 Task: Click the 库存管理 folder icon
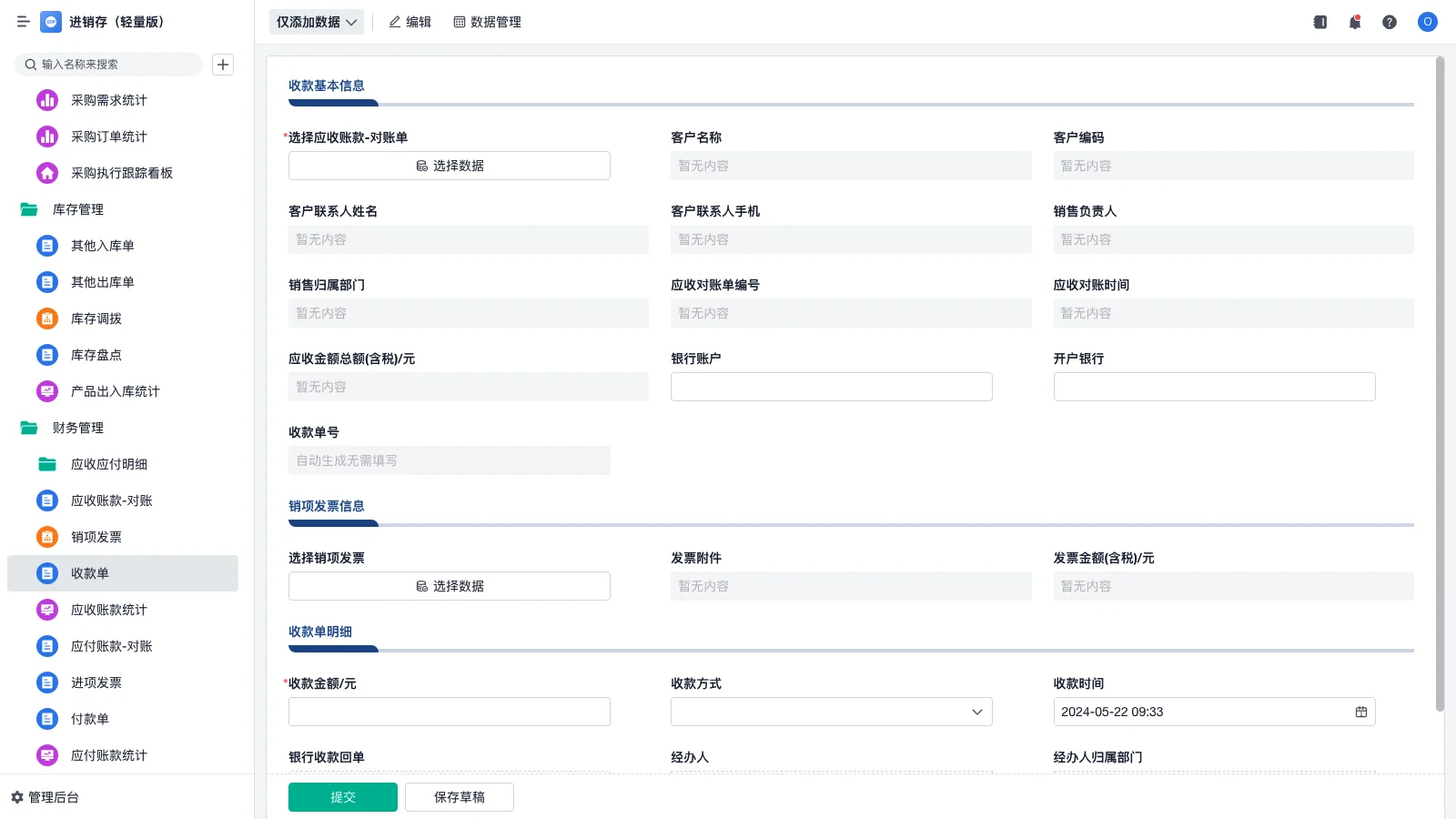coord(29,209)
